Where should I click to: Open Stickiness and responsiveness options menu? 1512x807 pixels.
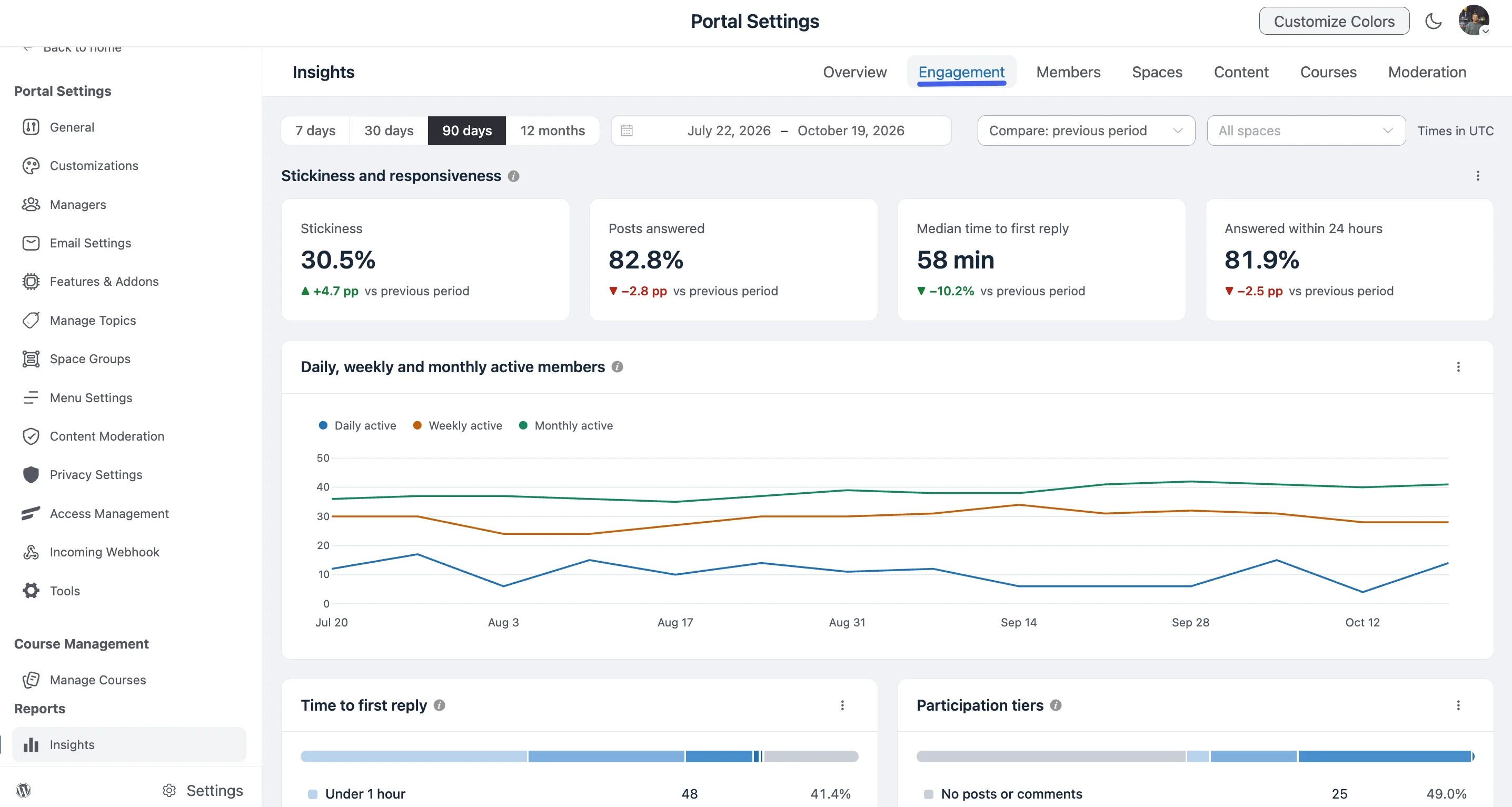click(1477, 176)
